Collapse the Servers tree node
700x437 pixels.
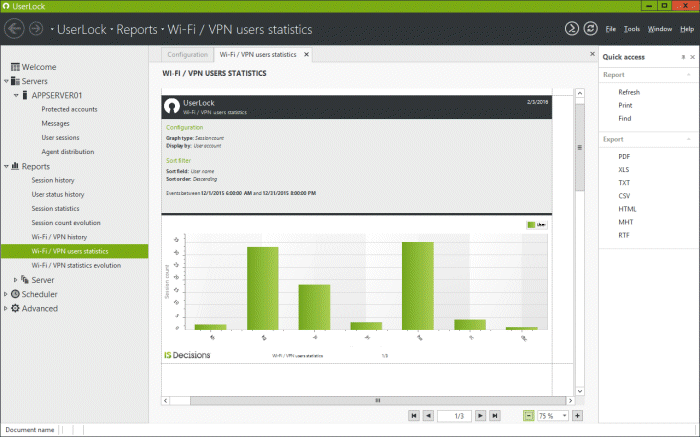[x=6, y=81]
